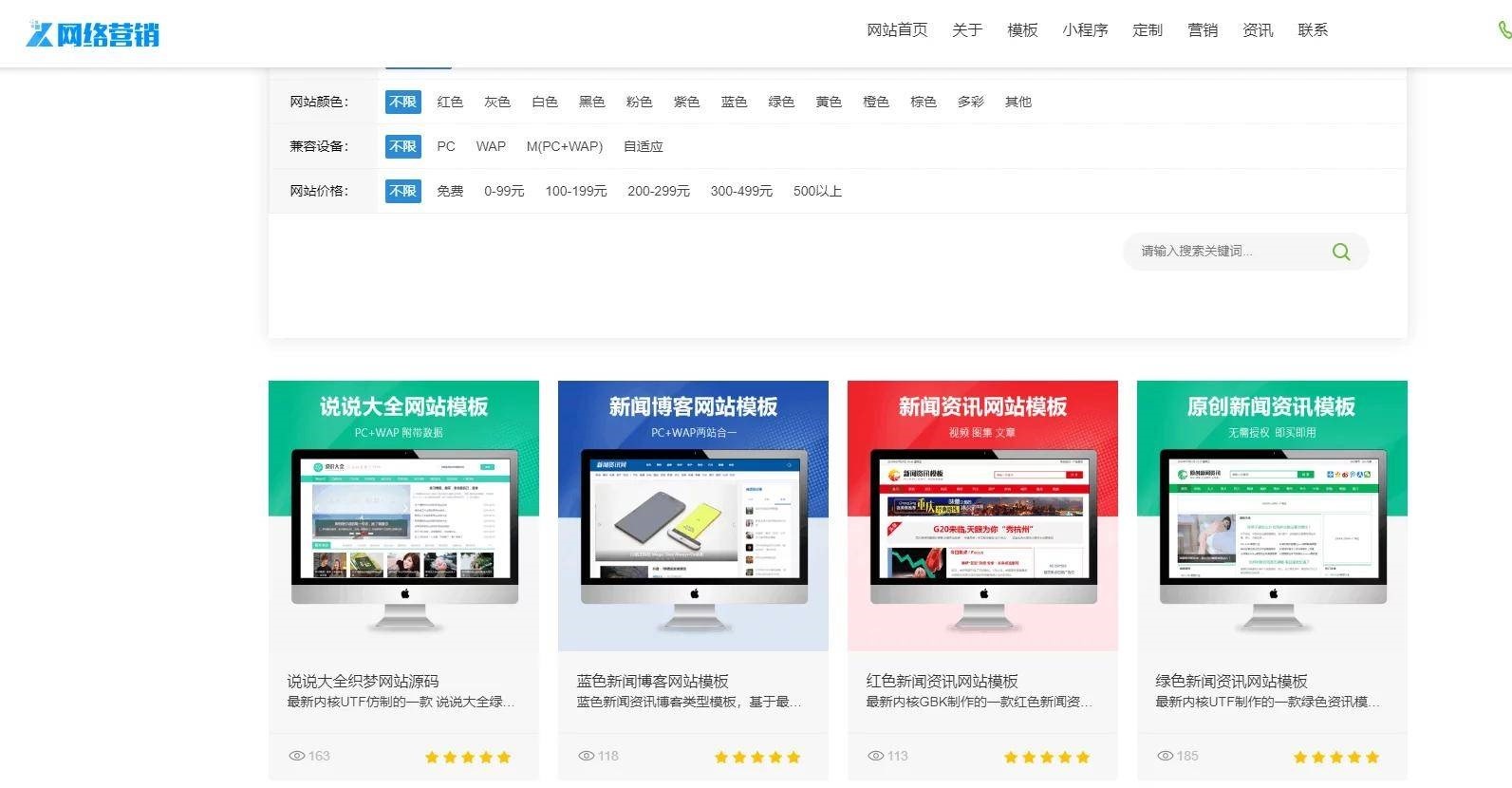Select 自适应 compatible device filter
Viewport: 1512px width, 788px height.
(x=643, y=146)
